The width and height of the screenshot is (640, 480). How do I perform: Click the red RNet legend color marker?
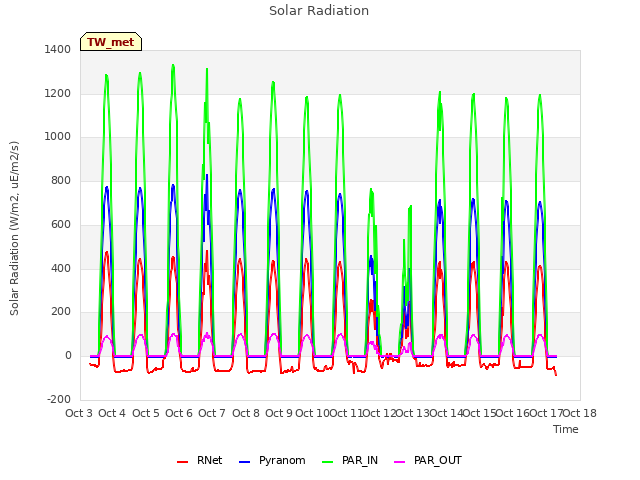click(182, 462)
